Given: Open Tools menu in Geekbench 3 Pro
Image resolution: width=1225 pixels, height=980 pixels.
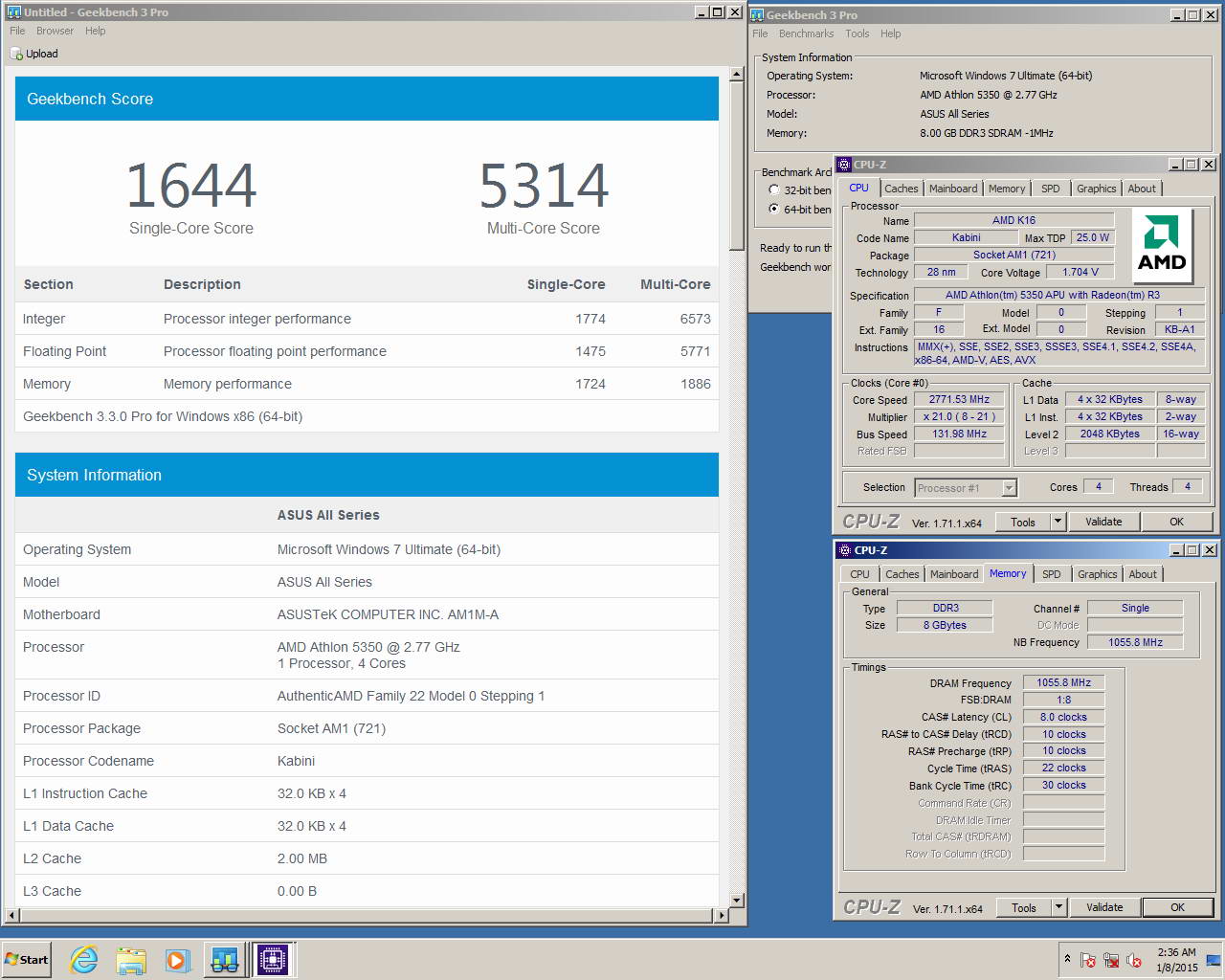Looking at the screenshot, I should tap(857, 33).
